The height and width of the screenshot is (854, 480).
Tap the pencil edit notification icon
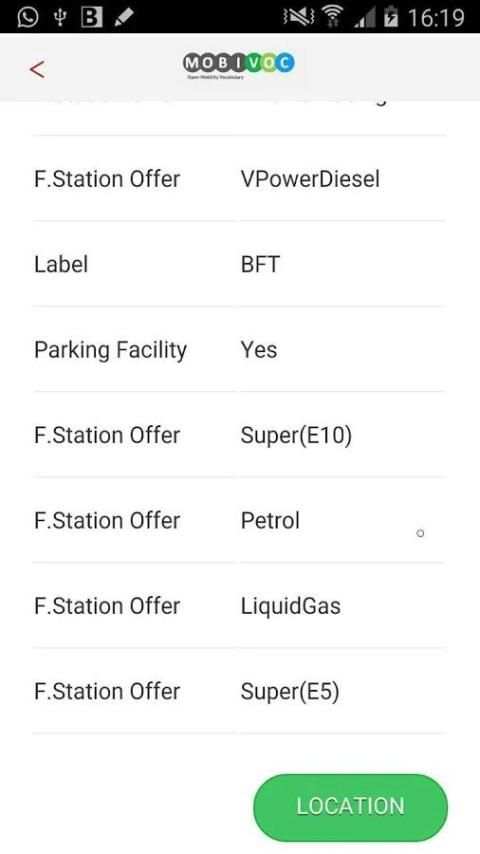point(124,17)
